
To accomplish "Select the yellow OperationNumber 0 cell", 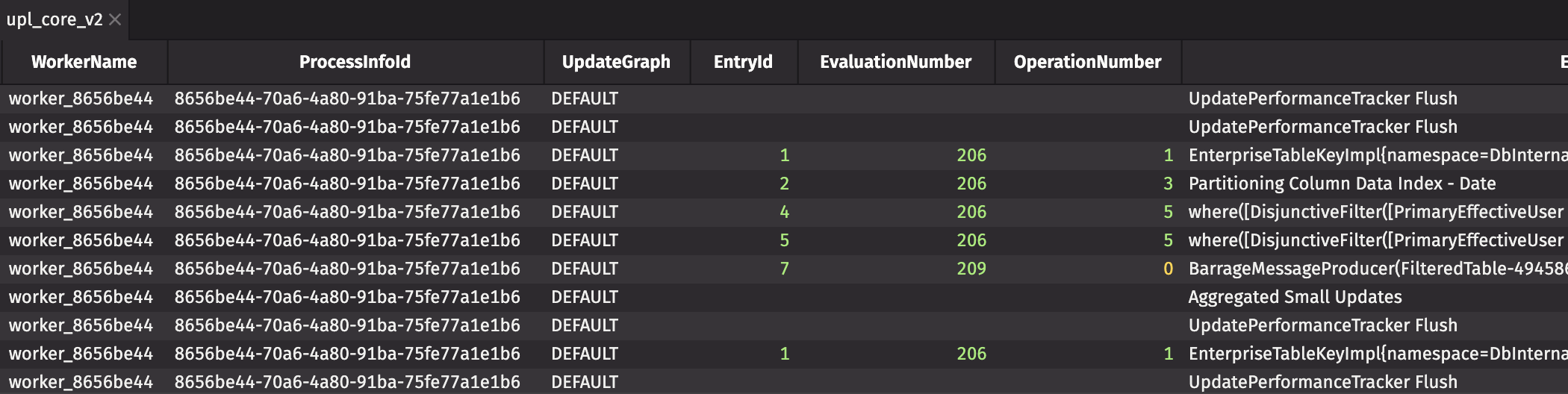I will click(1168, 269).
